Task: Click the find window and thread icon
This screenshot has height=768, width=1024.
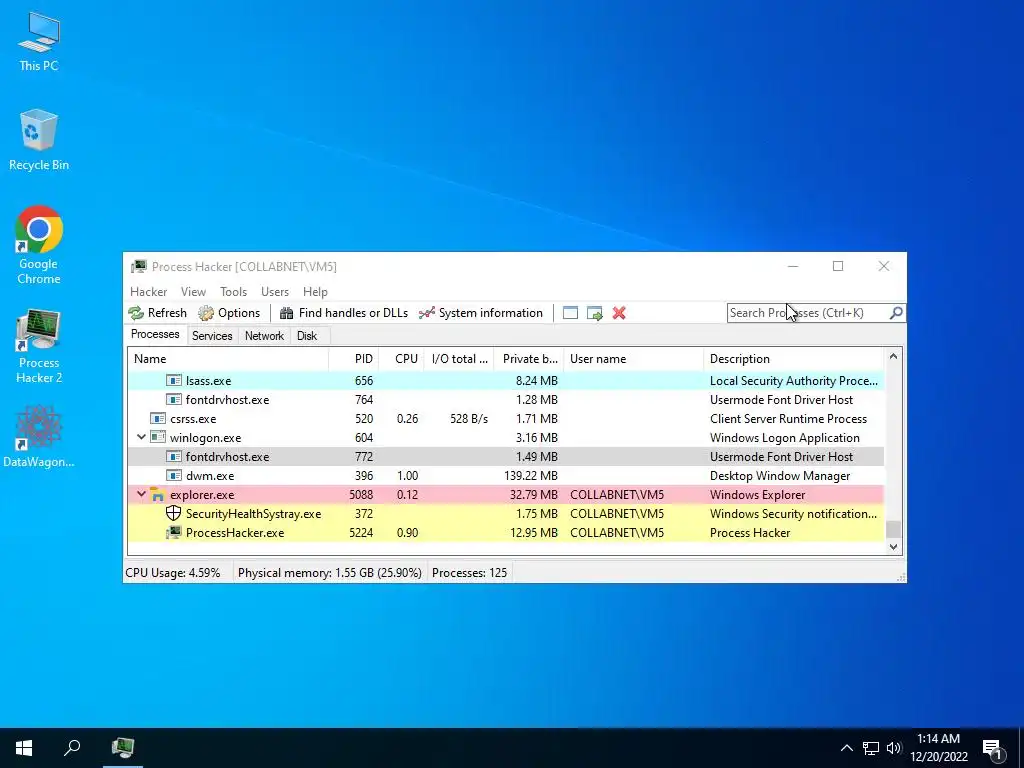Action: tap(594, 313)
